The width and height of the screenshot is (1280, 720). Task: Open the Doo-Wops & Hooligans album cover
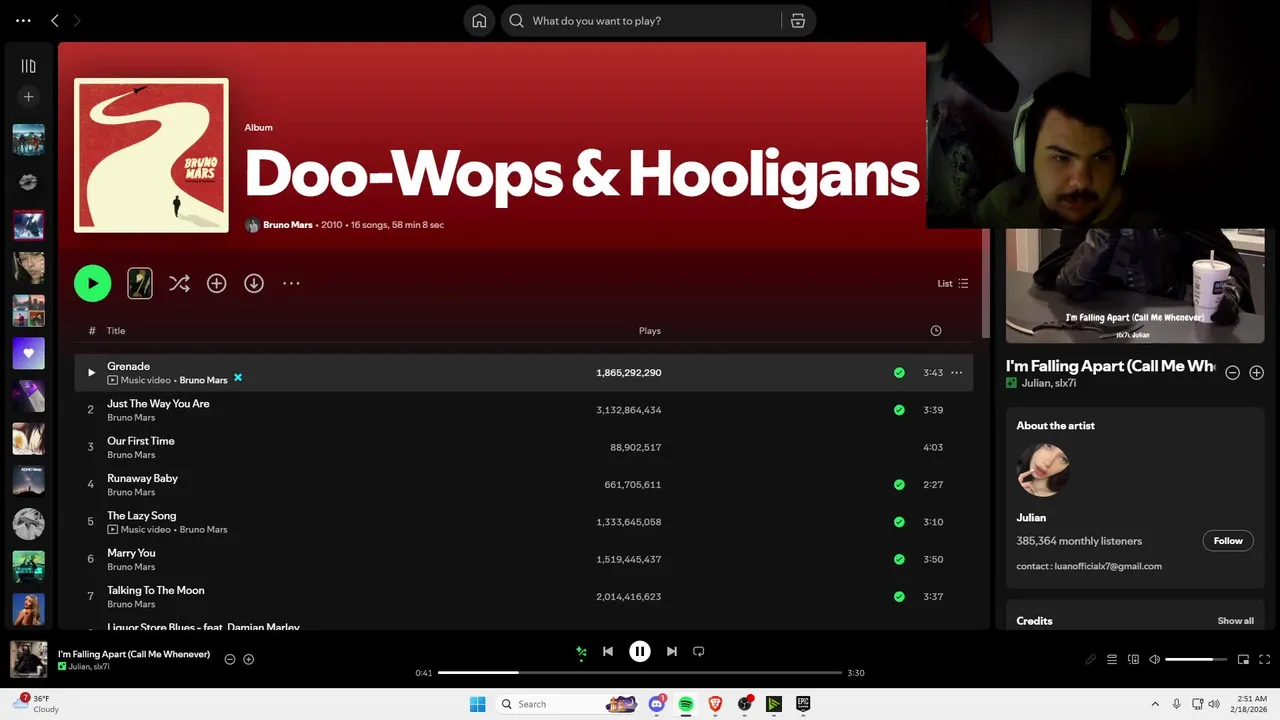(x=151, y=155)
